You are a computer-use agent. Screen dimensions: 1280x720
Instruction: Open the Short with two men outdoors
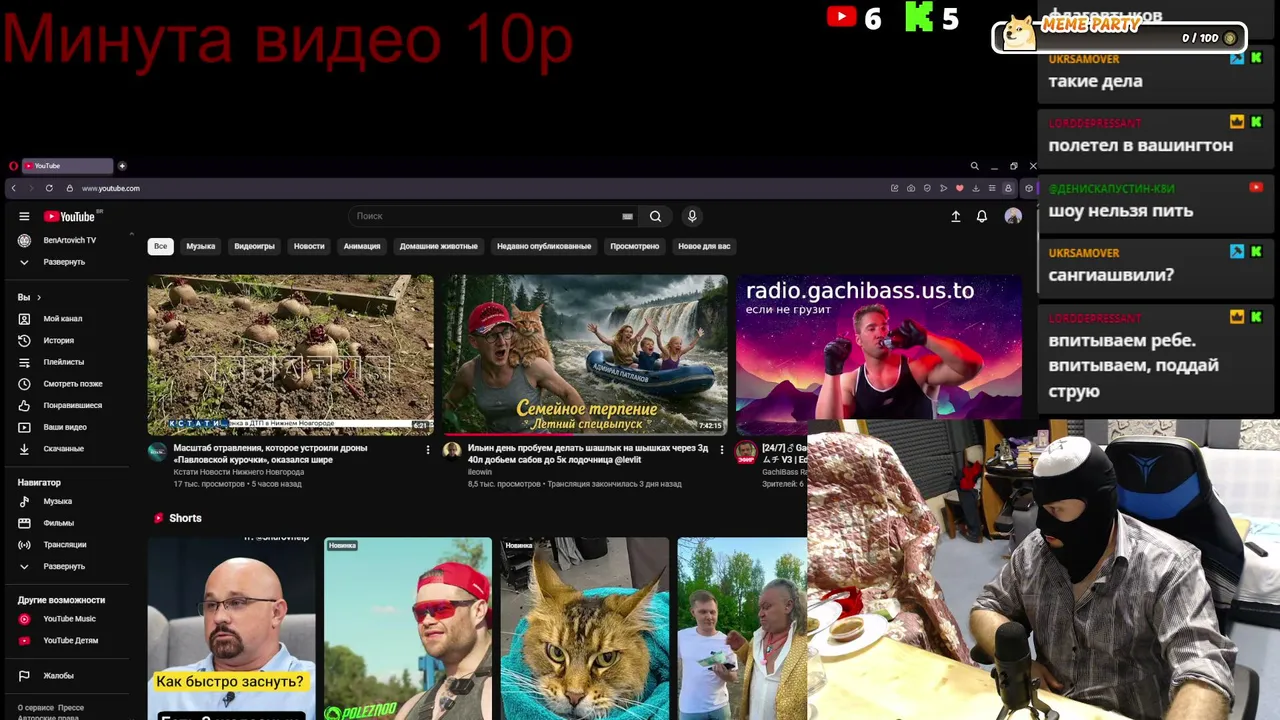point(742,628)
